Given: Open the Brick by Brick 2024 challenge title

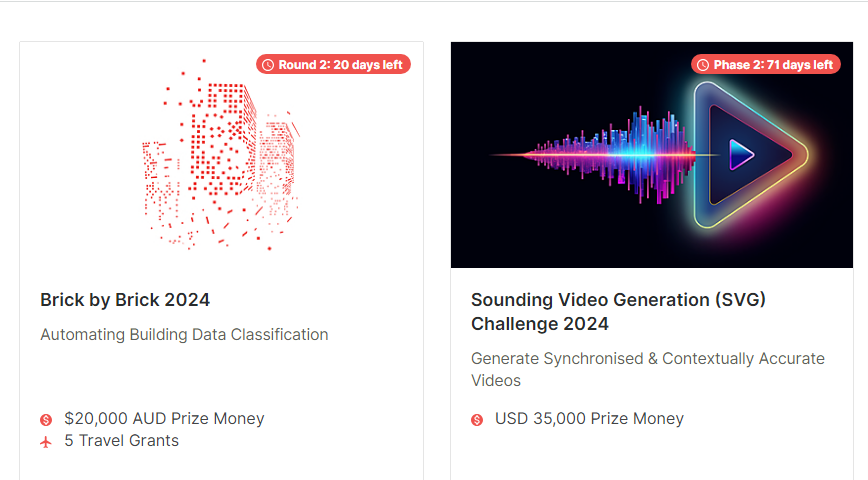Looking at the screenshot, I should [125, 300].
